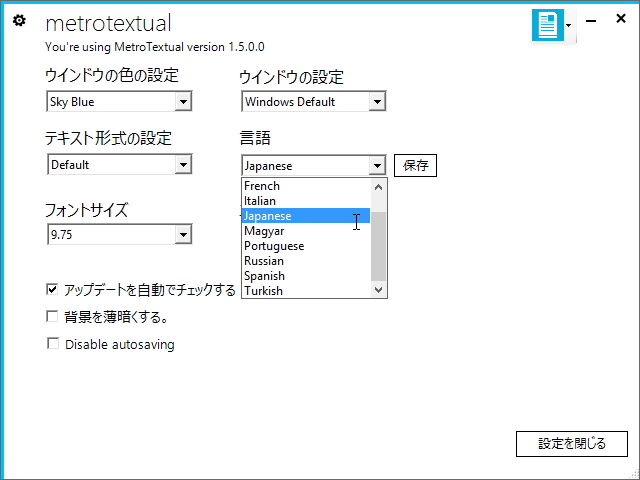Select Russian from the language list
The width and height of the screenshot is (640, 480).
pos(306,261)
